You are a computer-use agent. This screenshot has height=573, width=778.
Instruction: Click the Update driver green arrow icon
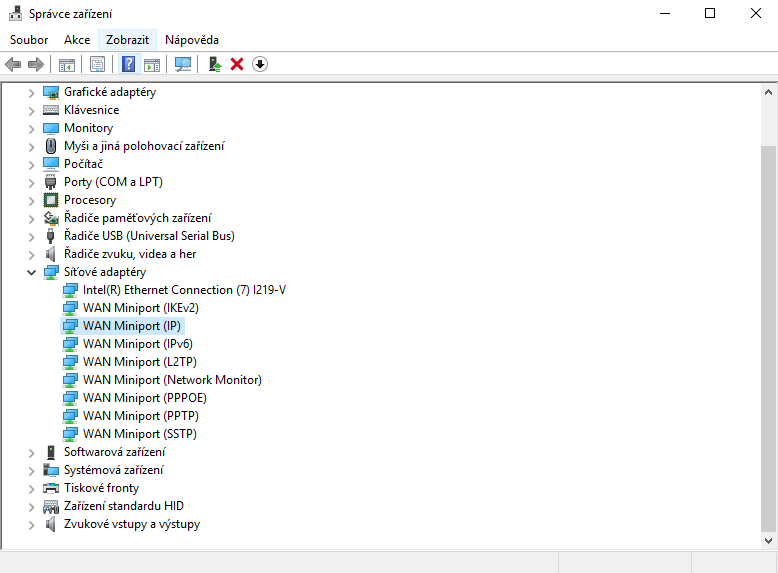pyautogui.click(x=214, y=64)
